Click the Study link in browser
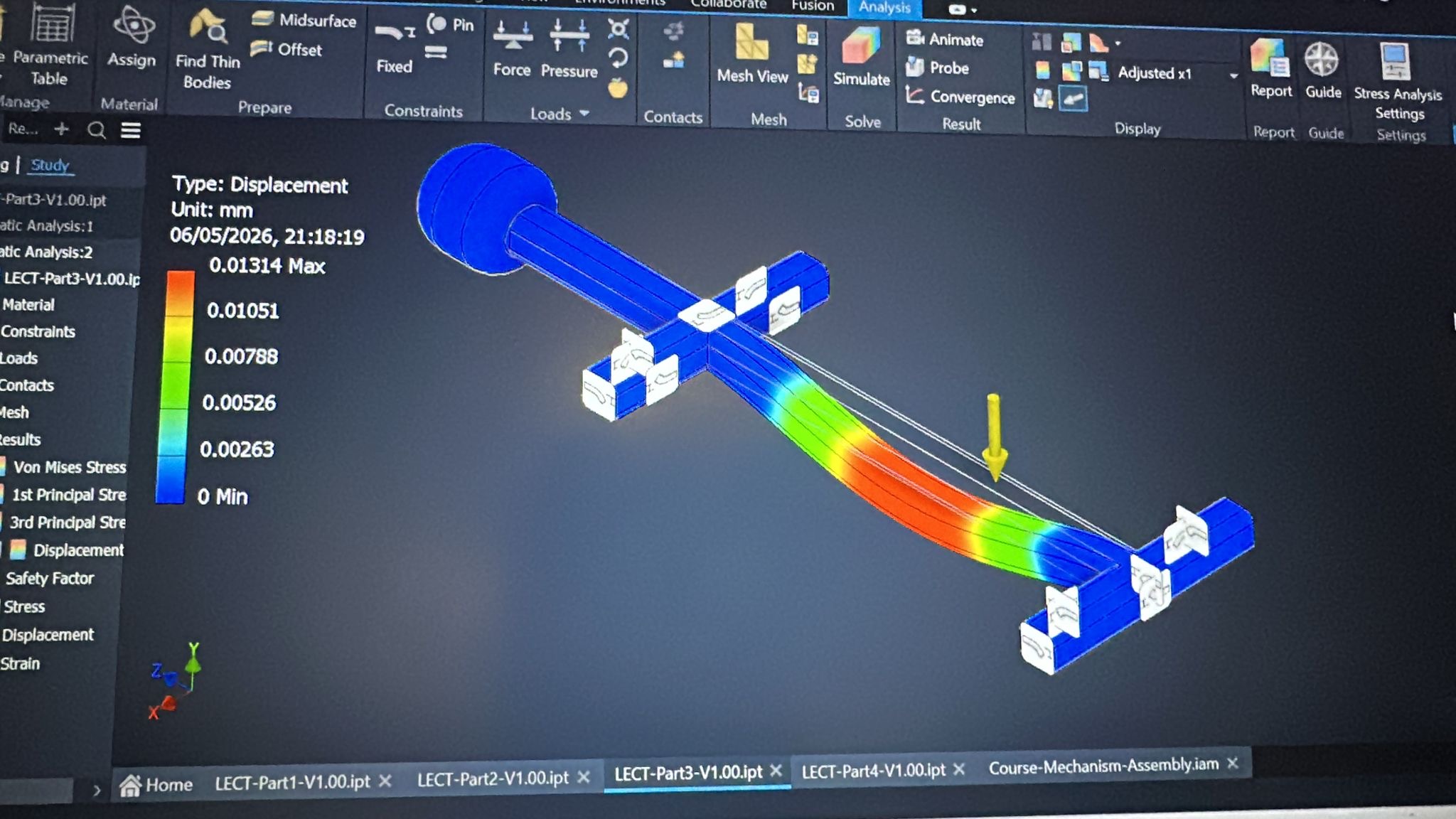The height and width of the screenshot is (819, 1456). click(50, 165)
